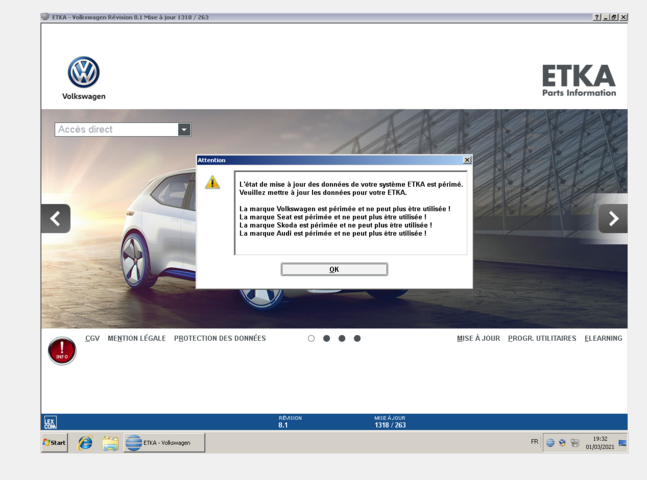
Task: Click the line about marque Volkswagen périmée
Action: pyautogui.click(x=345, y=209)
